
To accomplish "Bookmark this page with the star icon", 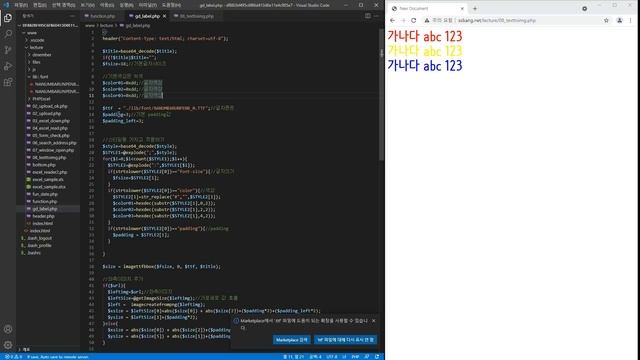I will (606, 20).
